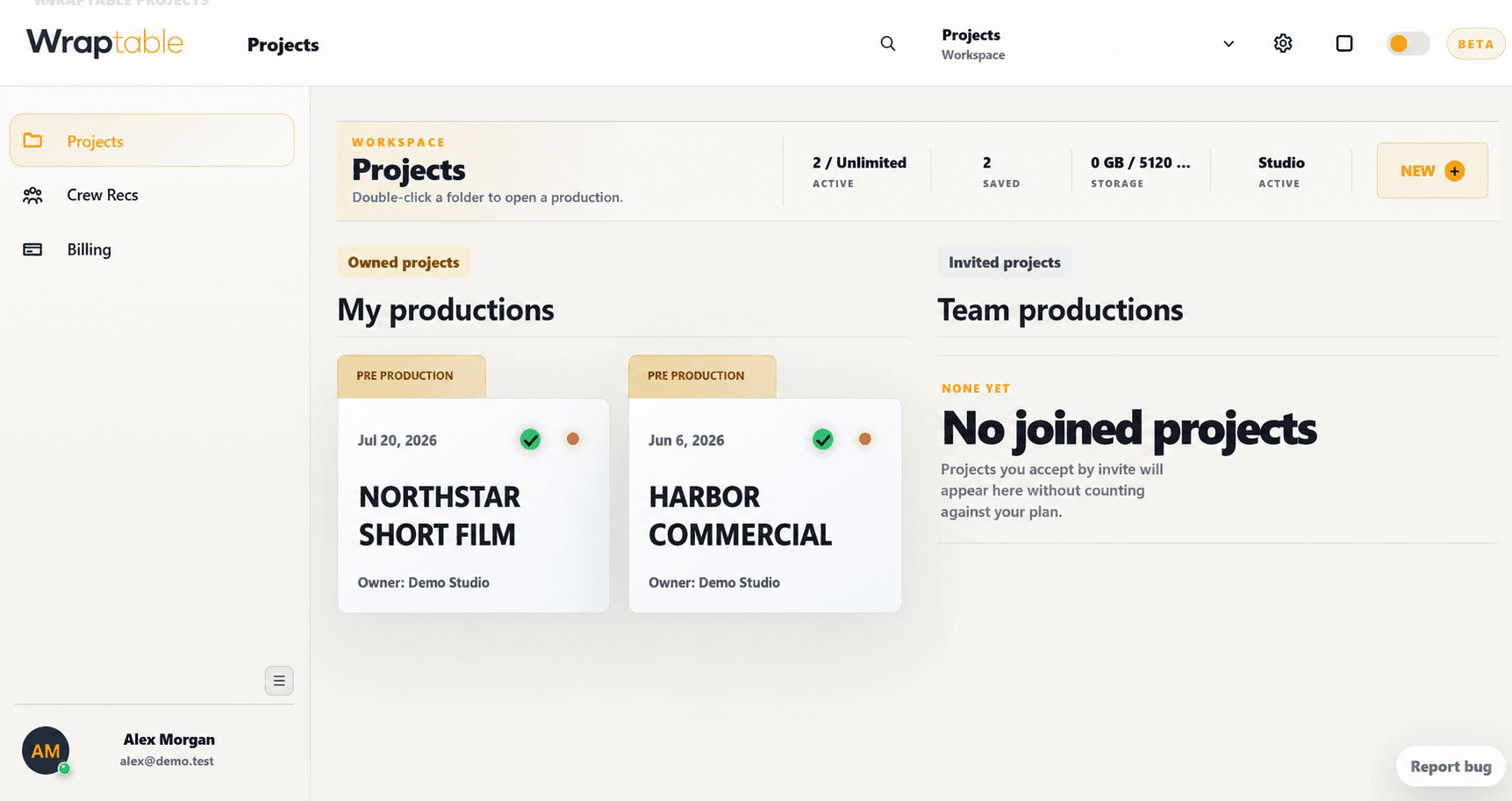Image resolution: width=1512 pixels, height=801 pixels.
Task: Click the square window icon in header
Action: point(1344,44)
